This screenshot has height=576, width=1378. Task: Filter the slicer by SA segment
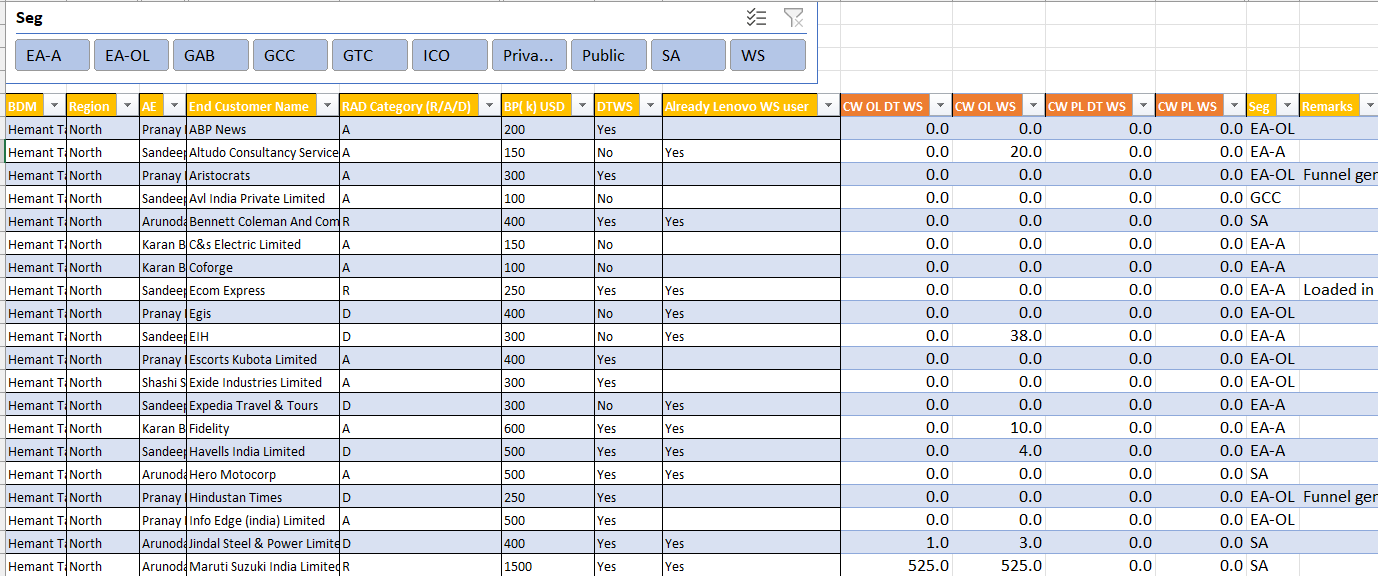pyautogui.click(x=688, y=56)
